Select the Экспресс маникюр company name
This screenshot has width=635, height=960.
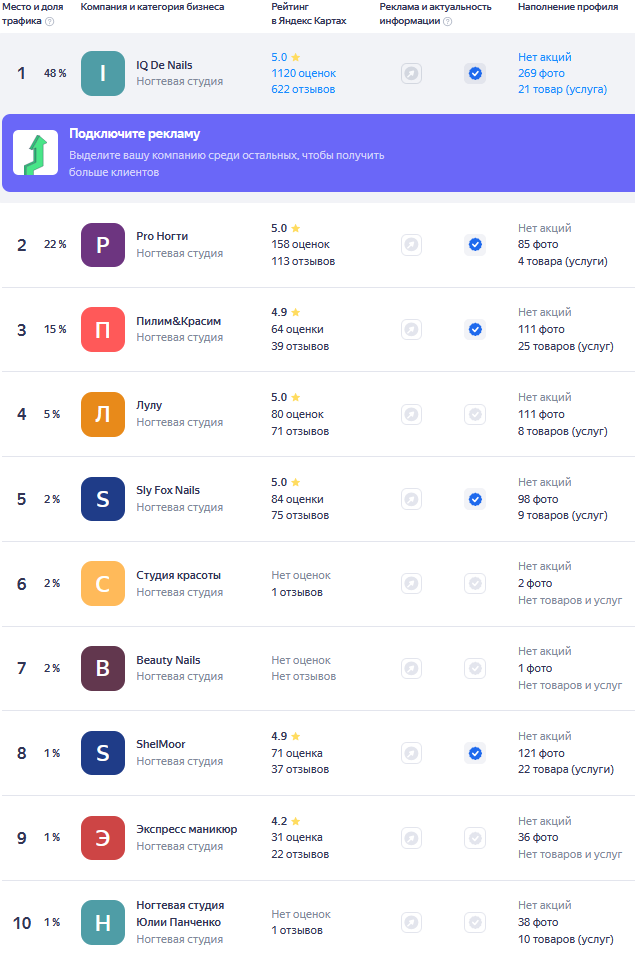click(186, 829)
